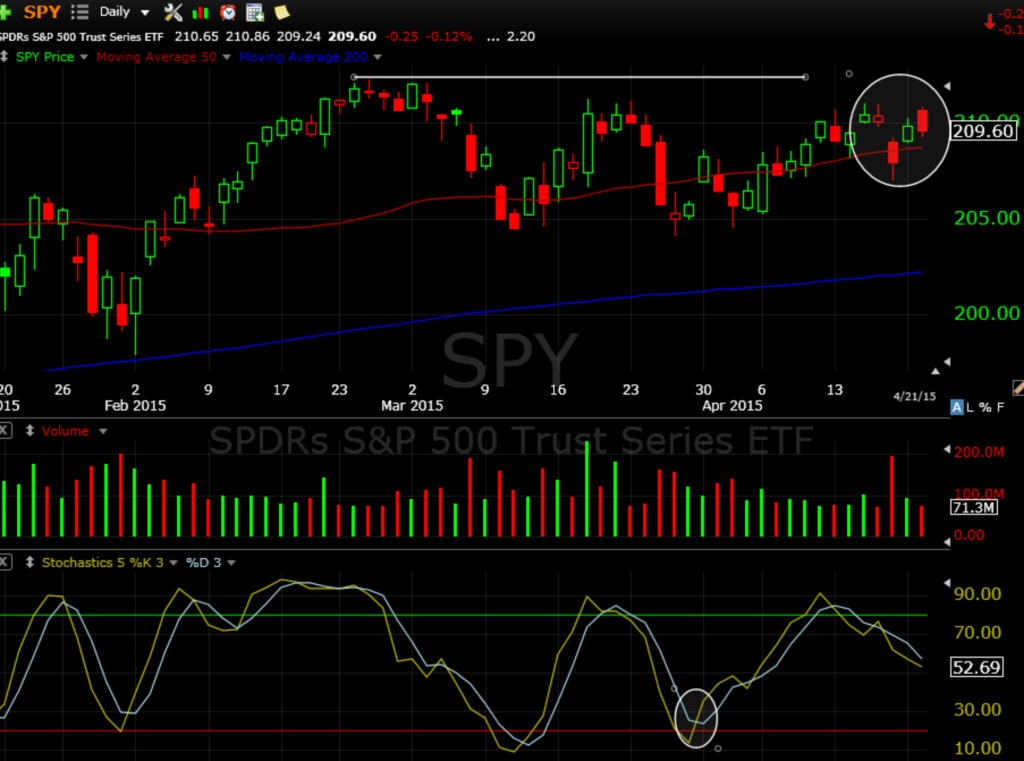The image size is (1024, 761).
Task: Click the -0.12% percent change value
Action: pyautogui.click(x=449, y=37)
